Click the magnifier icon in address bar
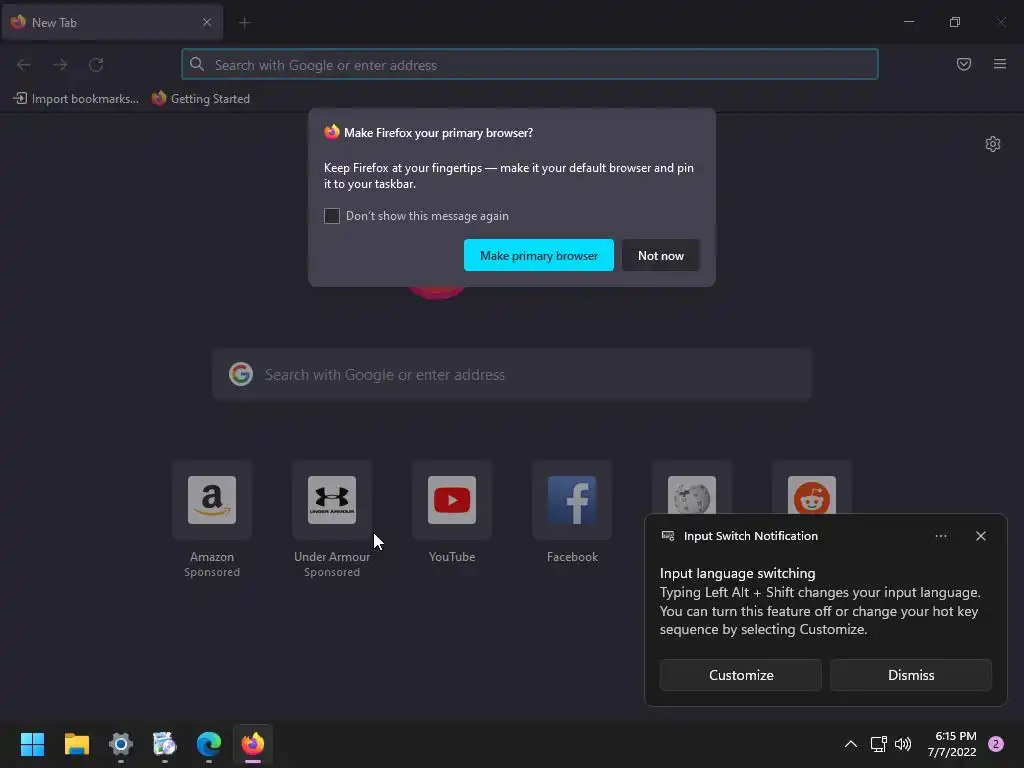Screen dimensions: 1024x768 point(197,64)
